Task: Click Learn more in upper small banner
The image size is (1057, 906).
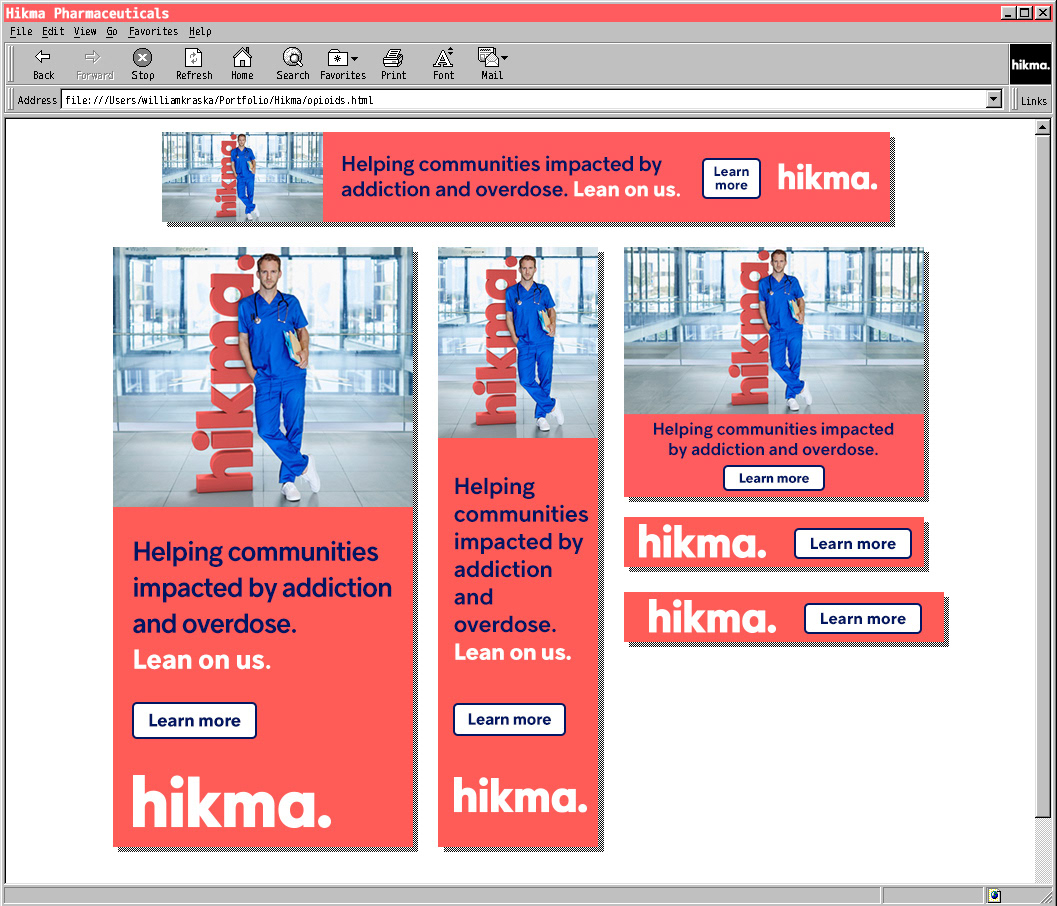Action: point(853,543)
